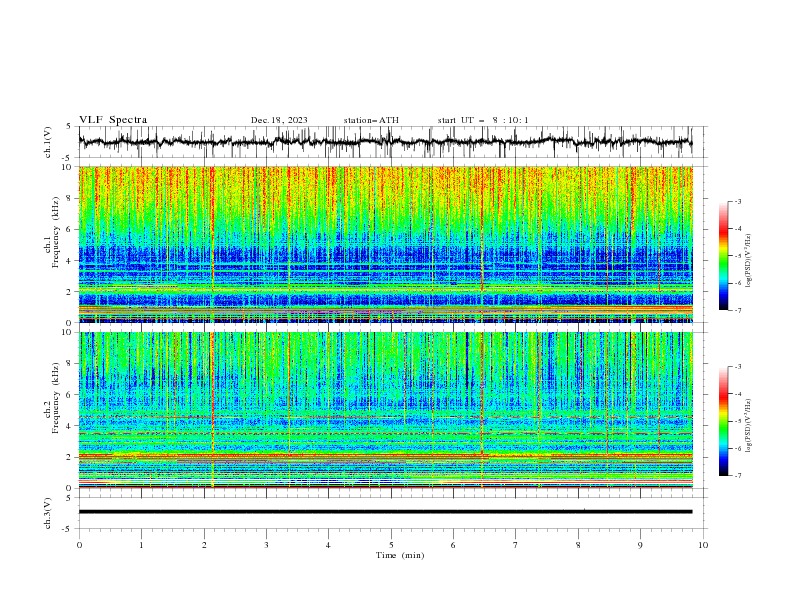Click the "ch.1(V)" waveform axis label
This screenshot has height=612, width=792.
48,142
